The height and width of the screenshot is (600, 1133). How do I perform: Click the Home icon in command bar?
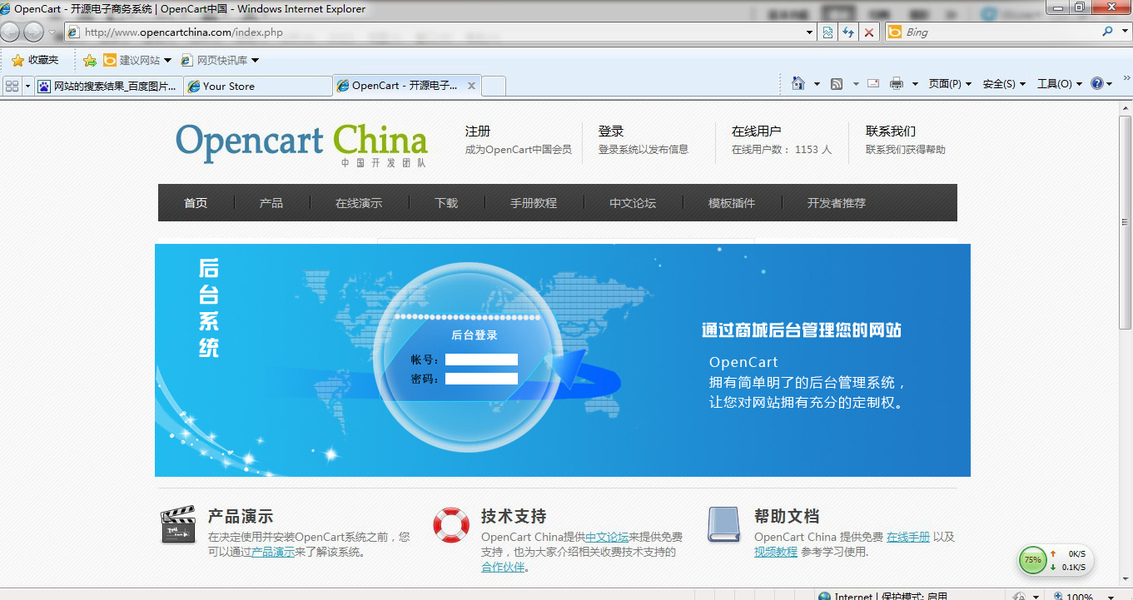tap(798, 83)
